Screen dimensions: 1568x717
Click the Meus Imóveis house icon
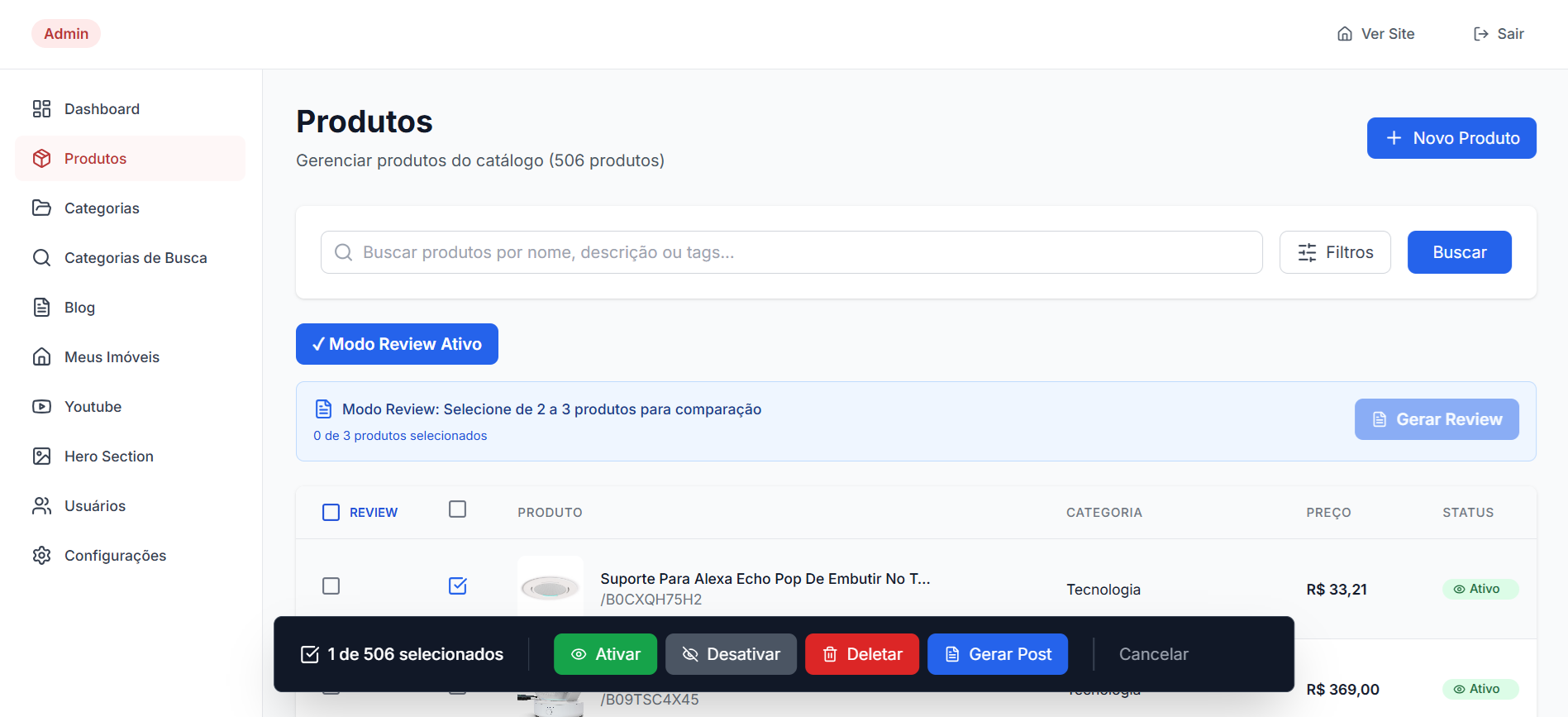[41, 357]
